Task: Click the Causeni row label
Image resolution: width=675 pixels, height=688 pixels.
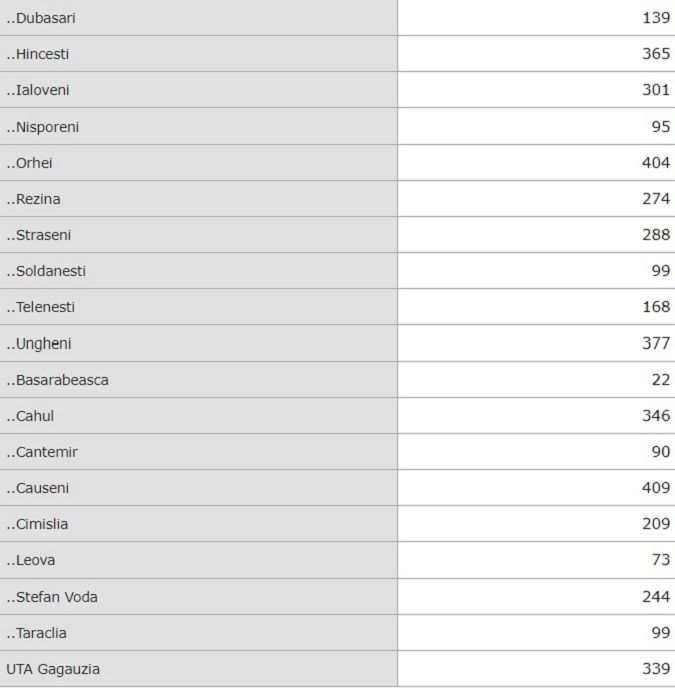Action: coord(38,488)
